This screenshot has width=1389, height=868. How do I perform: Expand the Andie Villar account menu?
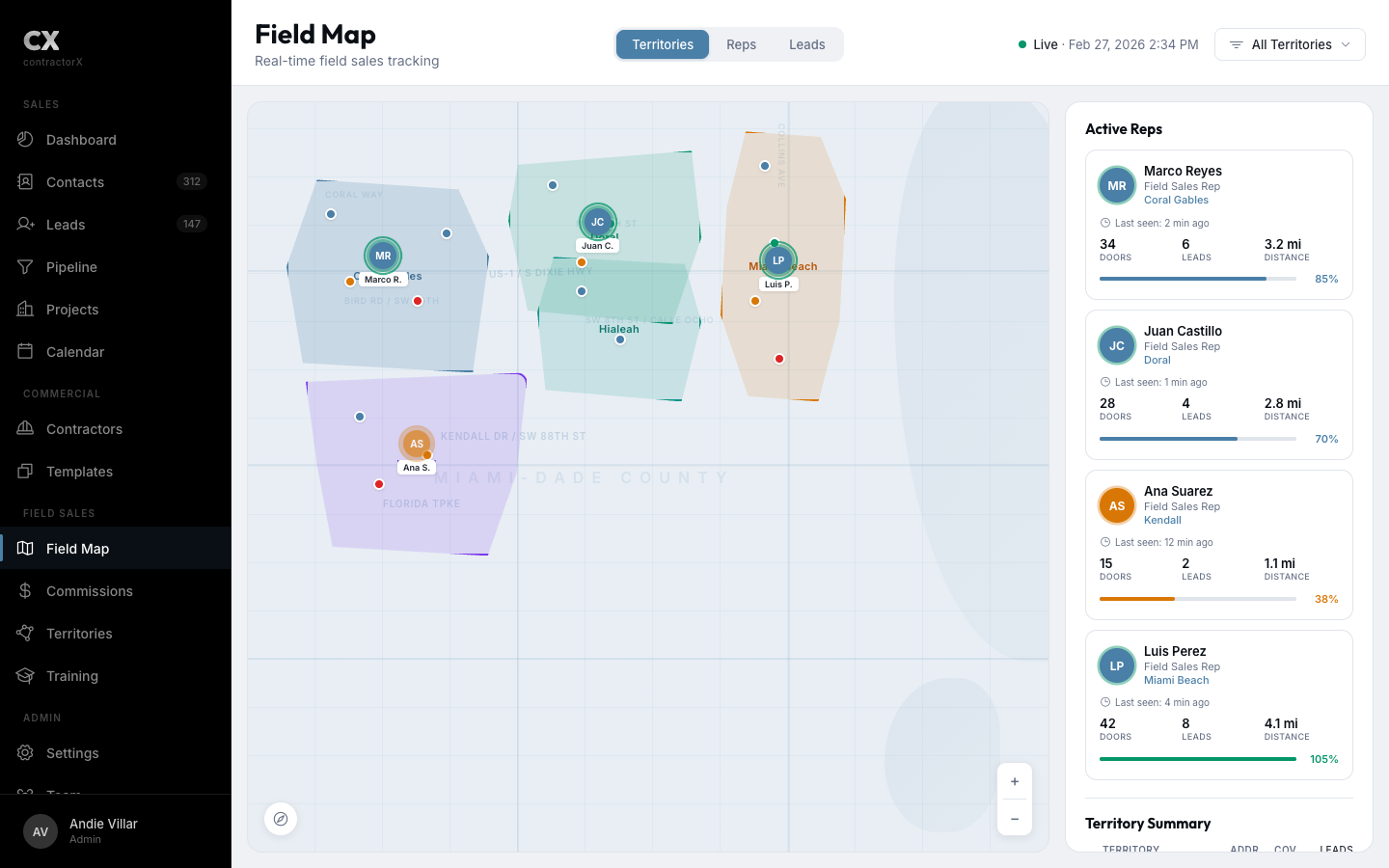[x=116, y=830]
